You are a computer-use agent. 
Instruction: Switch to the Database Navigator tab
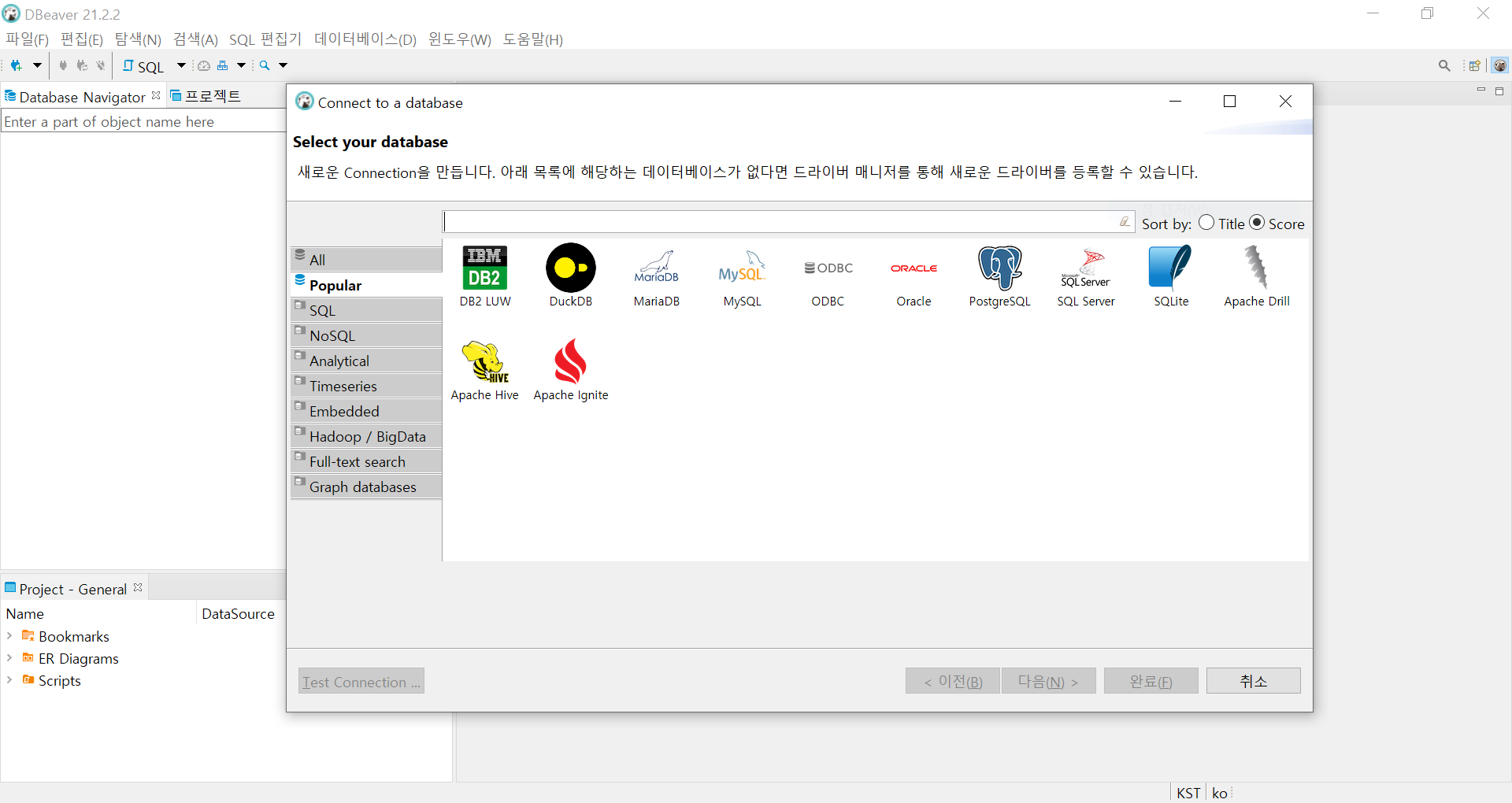coord(82,97)
